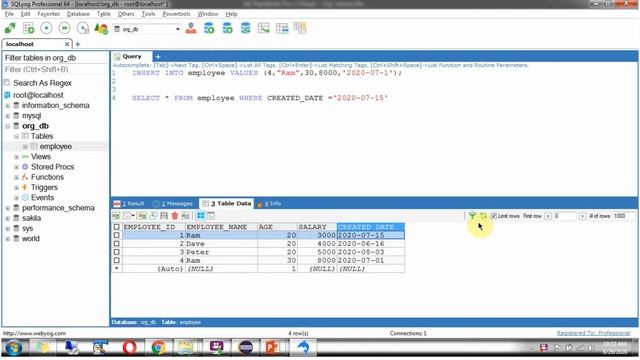Click the duplicate row icon
The image size is (640, 360).
pos(153,216)
